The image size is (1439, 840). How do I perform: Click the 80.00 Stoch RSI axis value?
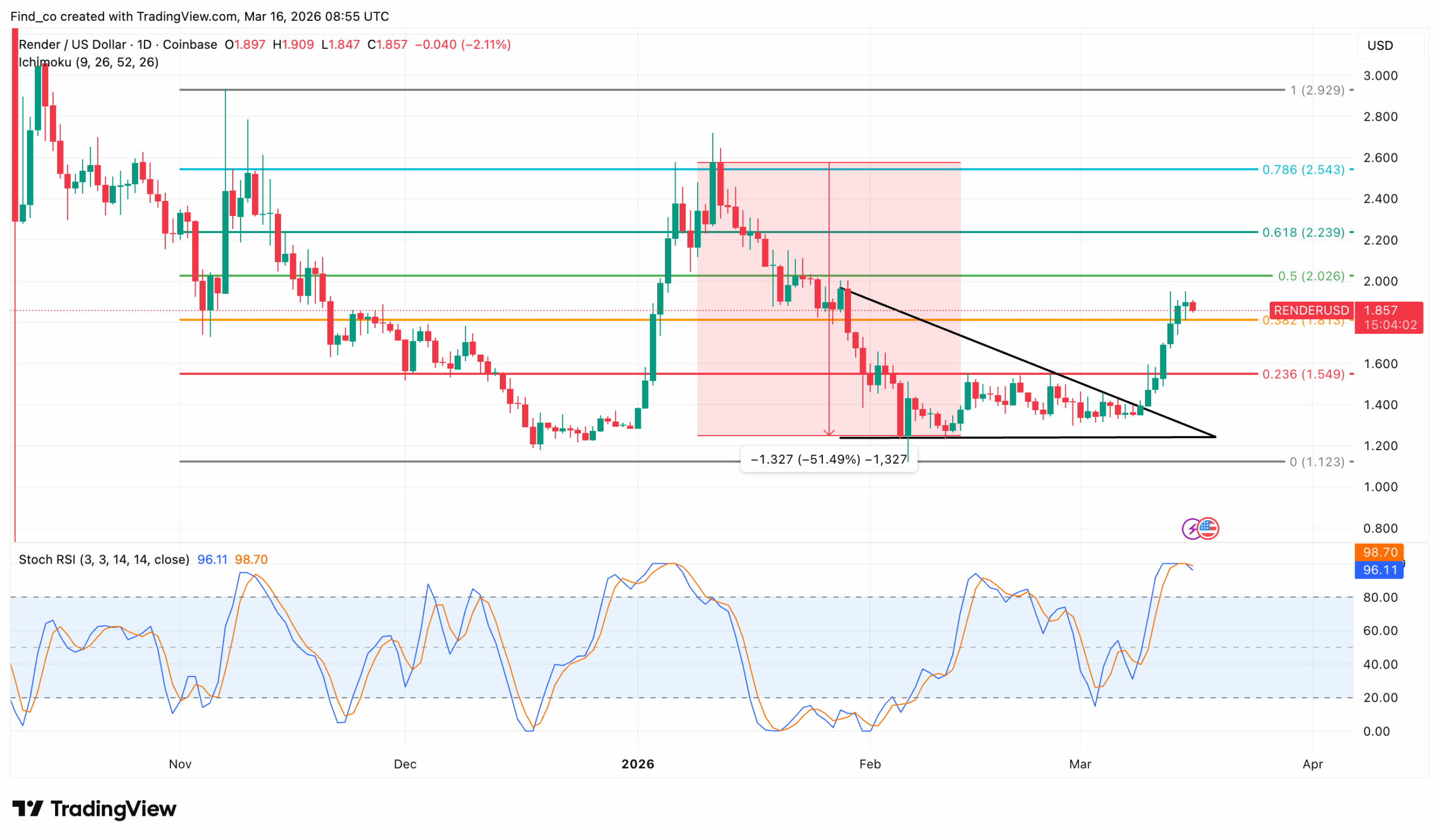tap(1381, 597)
